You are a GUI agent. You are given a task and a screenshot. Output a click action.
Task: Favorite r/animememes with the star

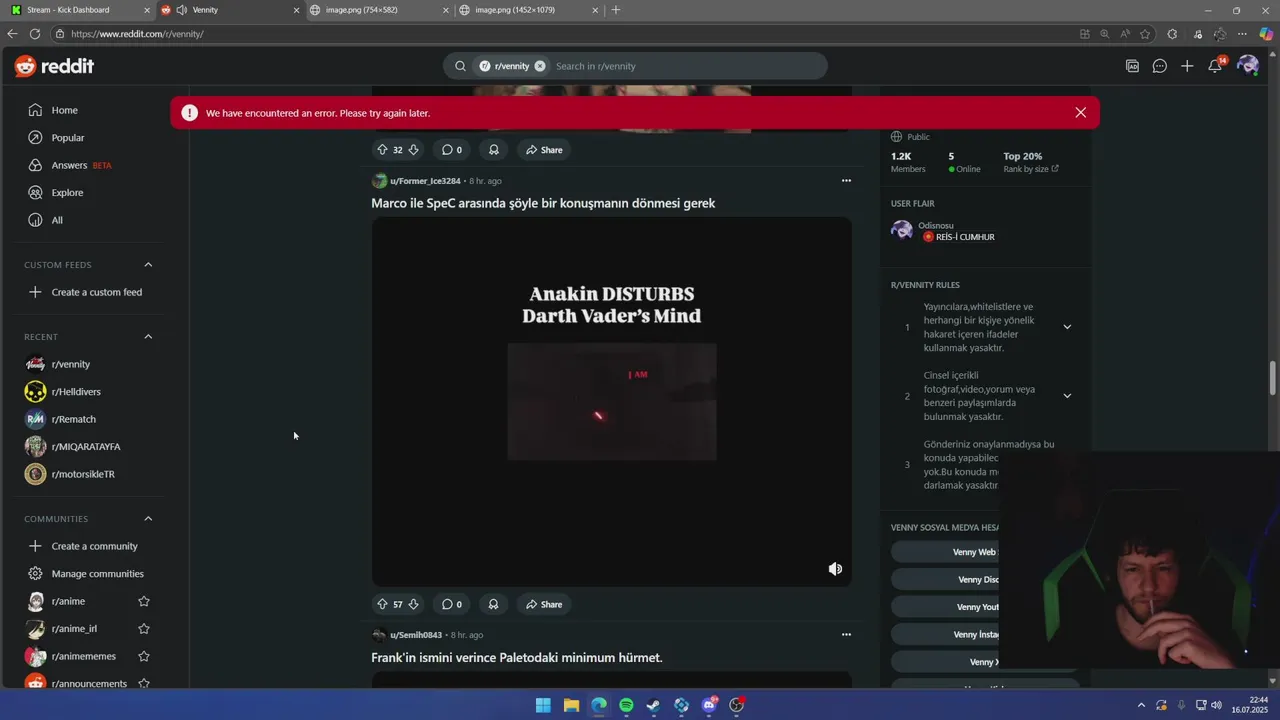click(144, 656)
